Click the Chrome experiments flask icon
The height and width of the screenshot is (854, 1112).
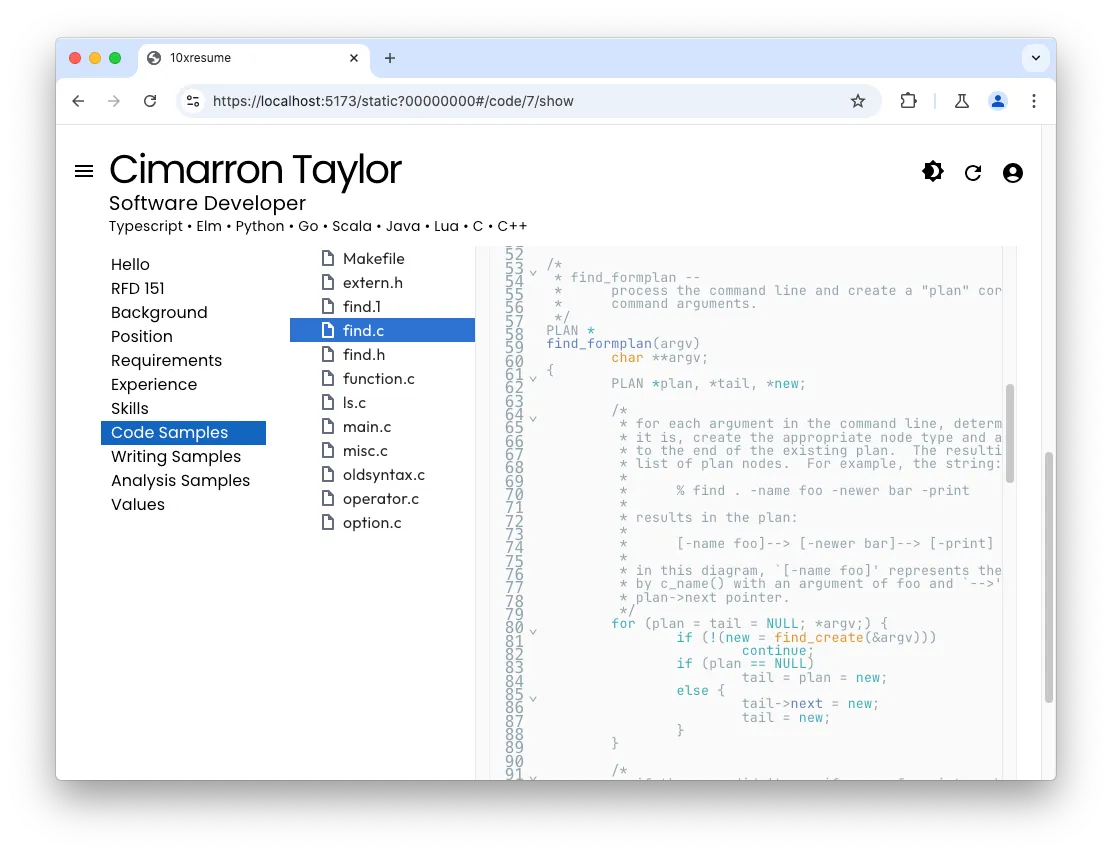click(x=961, y=101)
